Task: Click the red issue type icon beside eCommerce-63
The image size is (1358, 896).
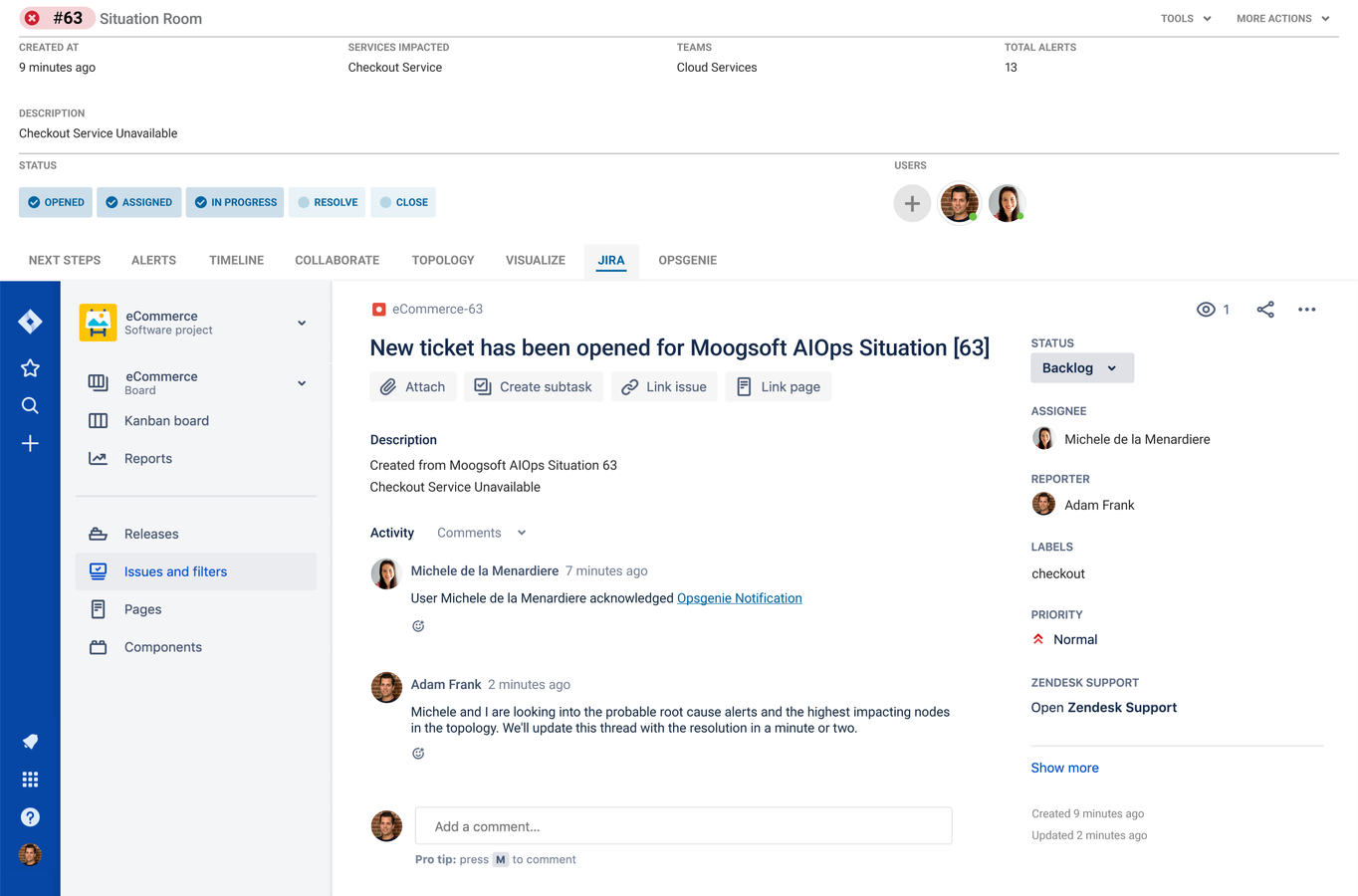Action: 378,310
